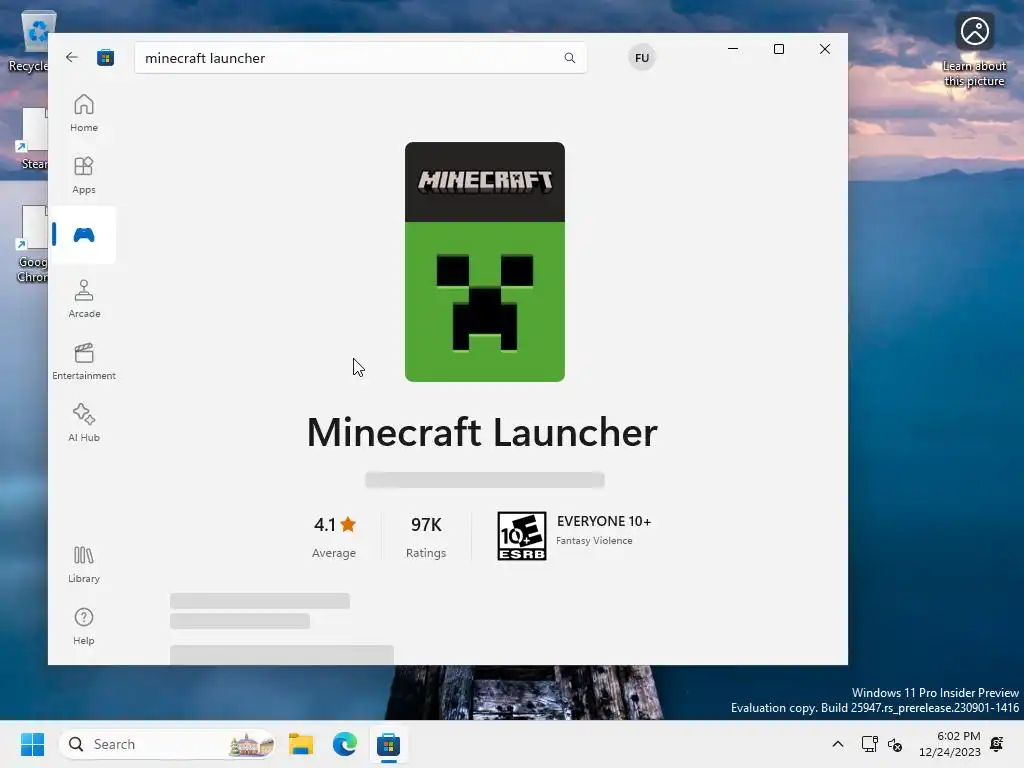The image size is (1024, 768).
Task: Click the 97K Ratings count
Action: [426, 537]
